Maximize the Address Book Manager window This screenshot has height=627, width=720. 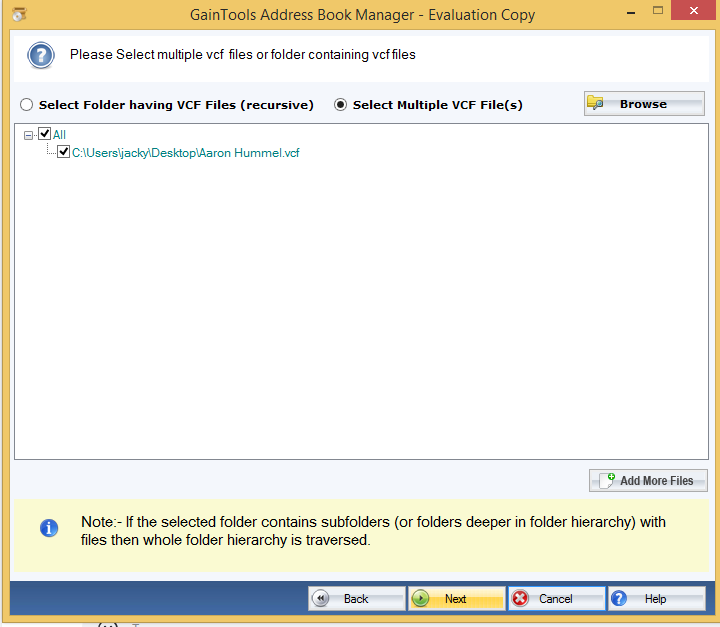coord(658,11)
